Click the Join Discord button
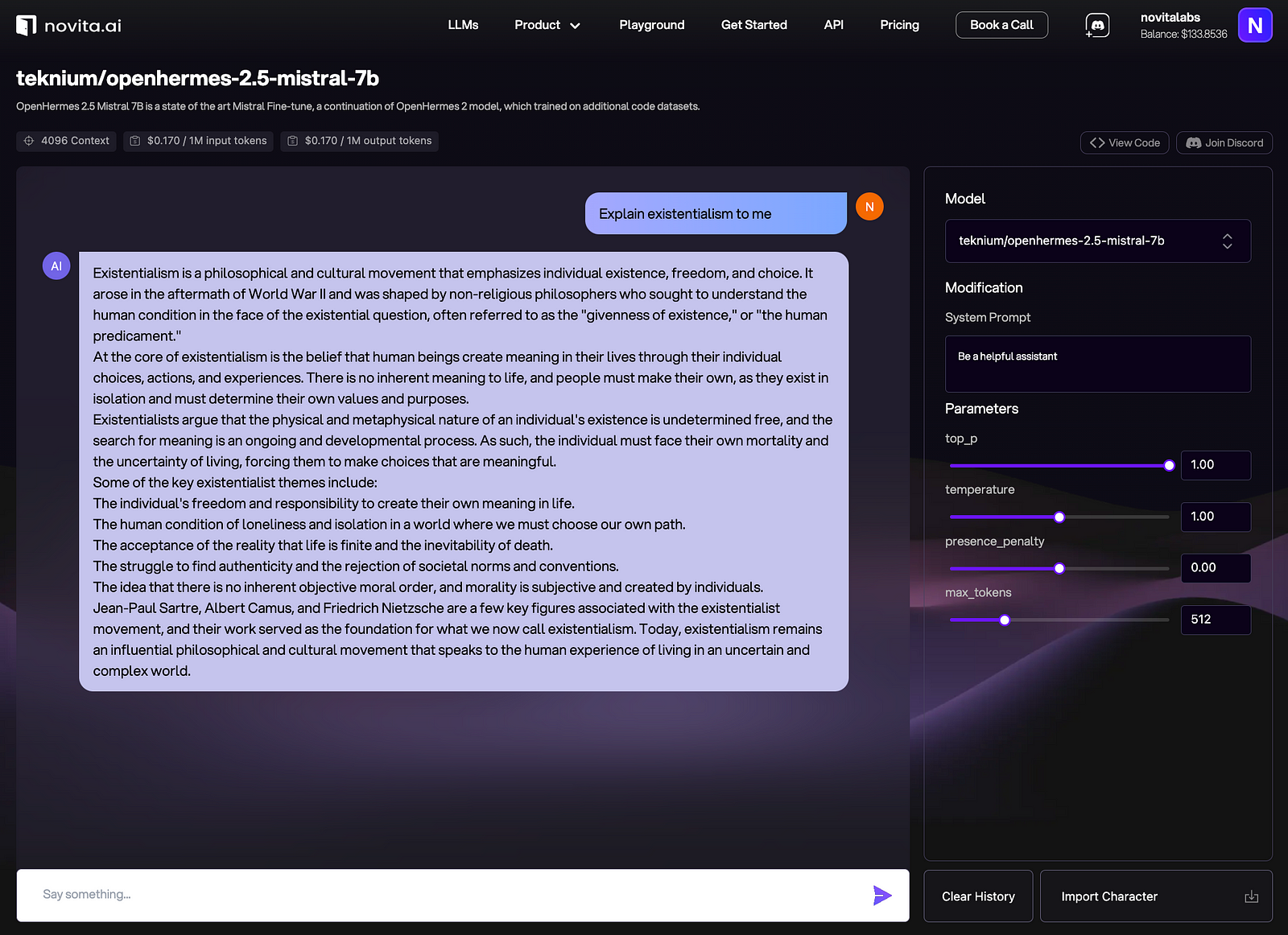This screenshot has width=1288, height=935. pyautogui.click(x=1224, y=142)
